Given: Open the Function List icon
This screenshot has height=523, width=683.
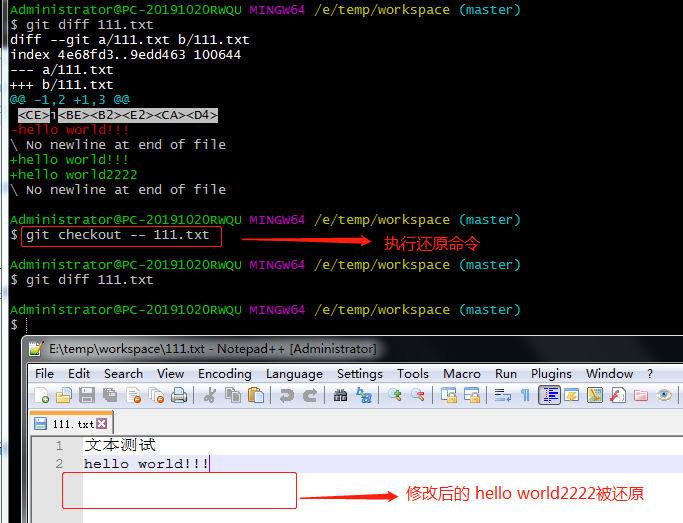Looking at the screenshot, I should point(618,395).
